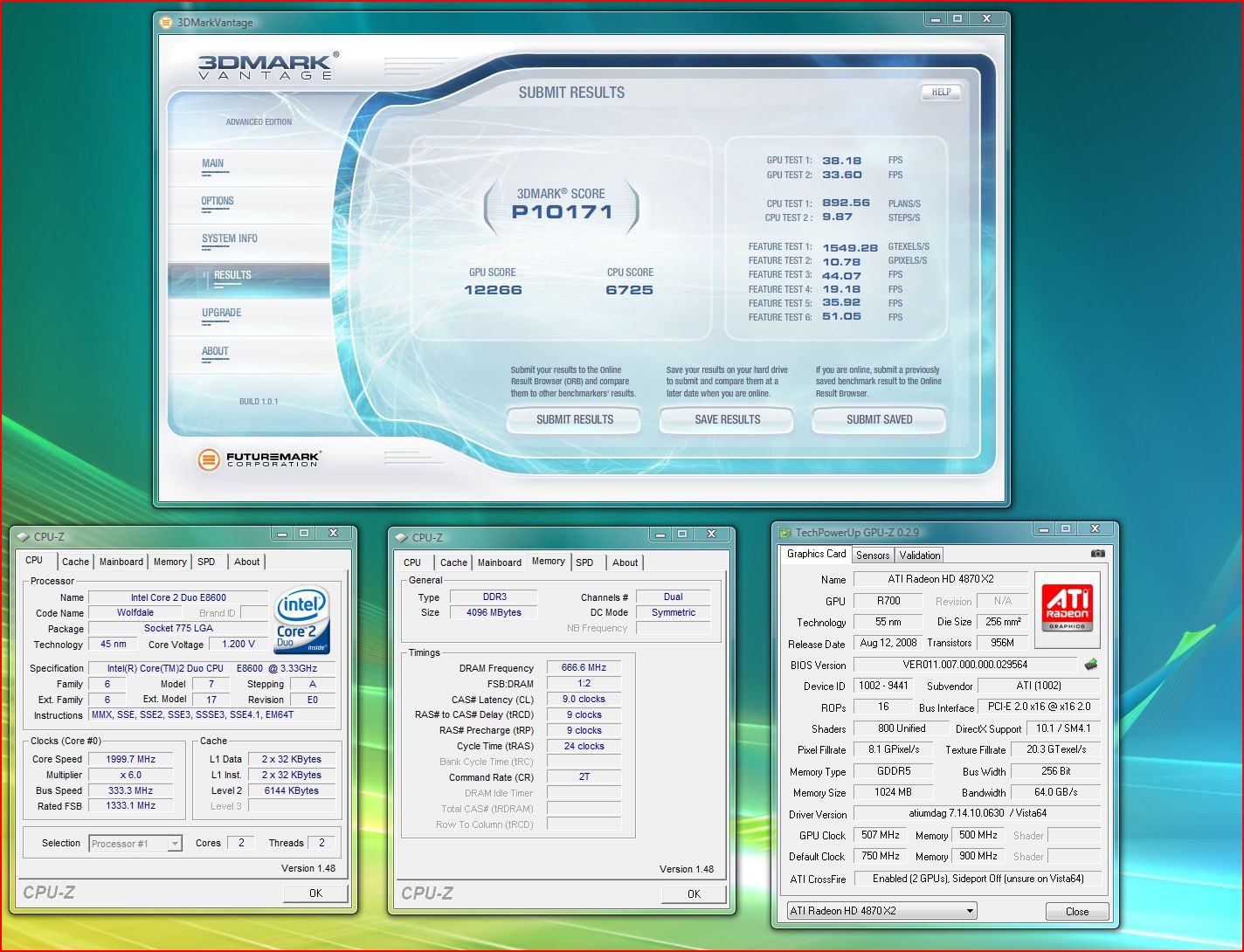Click the Intel Core 2 Duo logo
This screenshot has width=1244, height=952.
pyautogui.click(x=301, y=620)
